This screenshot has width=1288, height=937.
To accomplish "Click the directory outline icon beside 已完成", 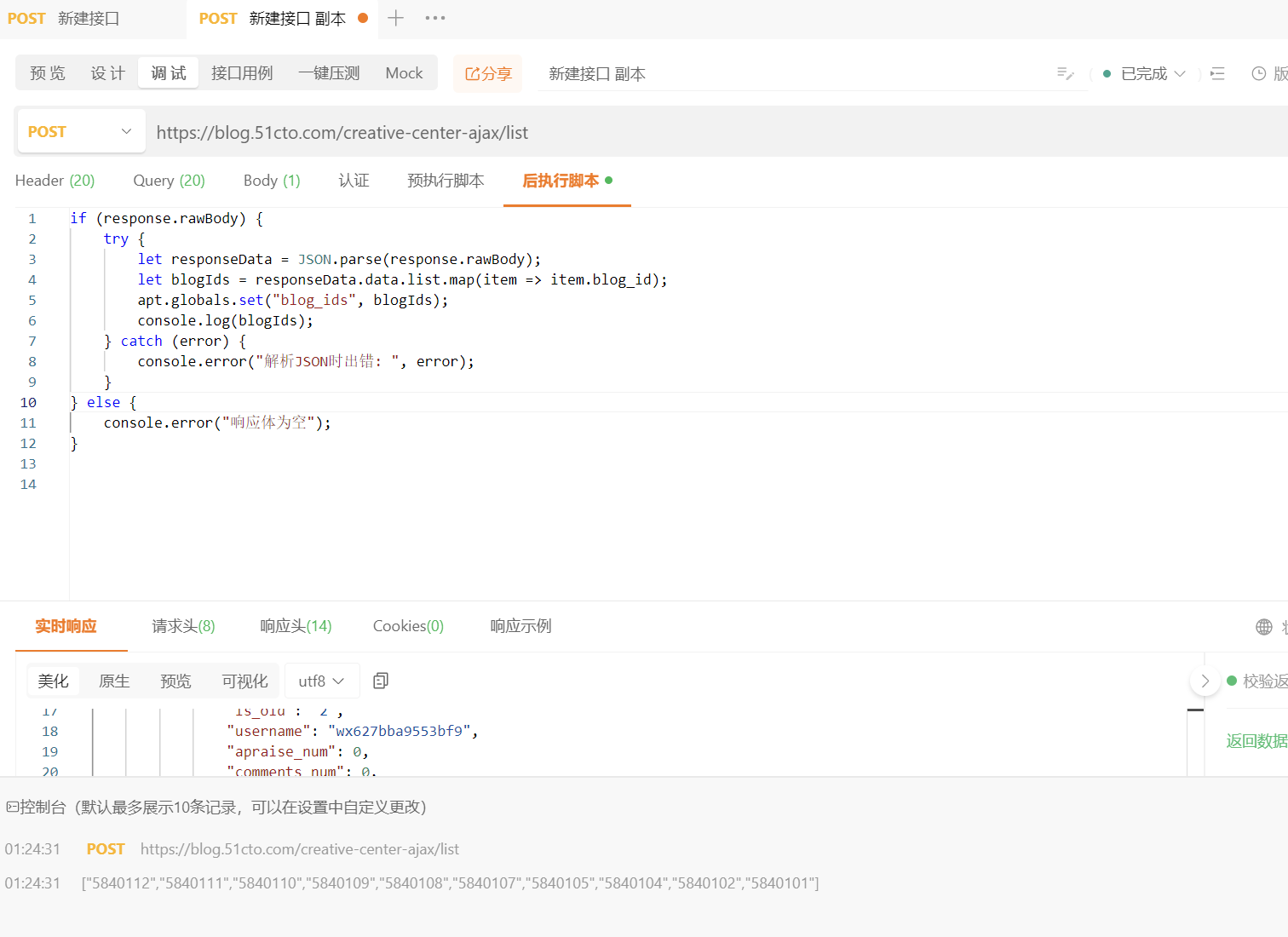I will click(x=1217, y=73).
